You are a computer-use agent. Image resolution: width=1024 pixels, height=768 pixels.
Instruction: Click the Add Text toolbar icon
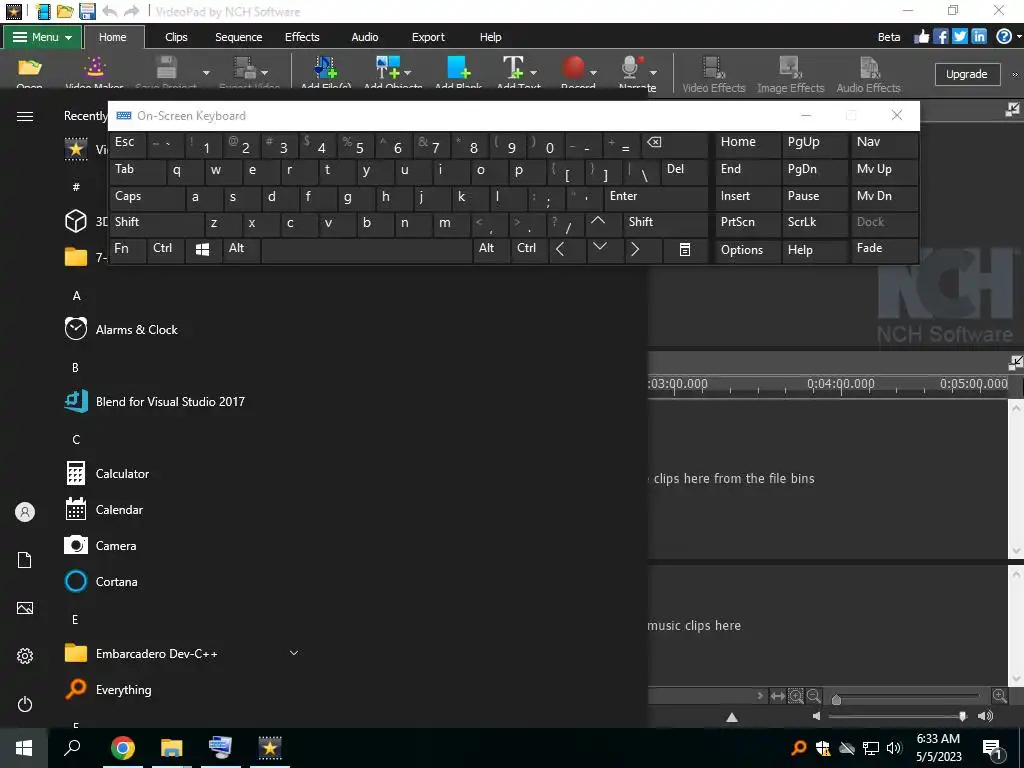513,67
